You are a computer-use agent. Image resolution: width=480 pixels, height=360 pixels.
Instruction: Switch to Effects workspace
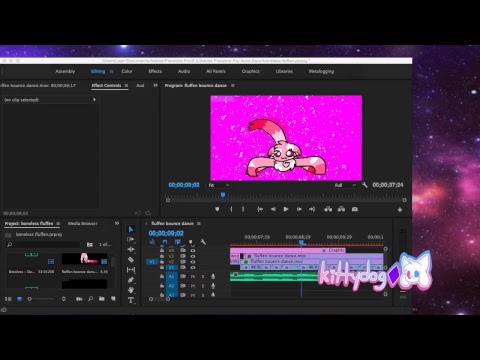coord(155,71)
